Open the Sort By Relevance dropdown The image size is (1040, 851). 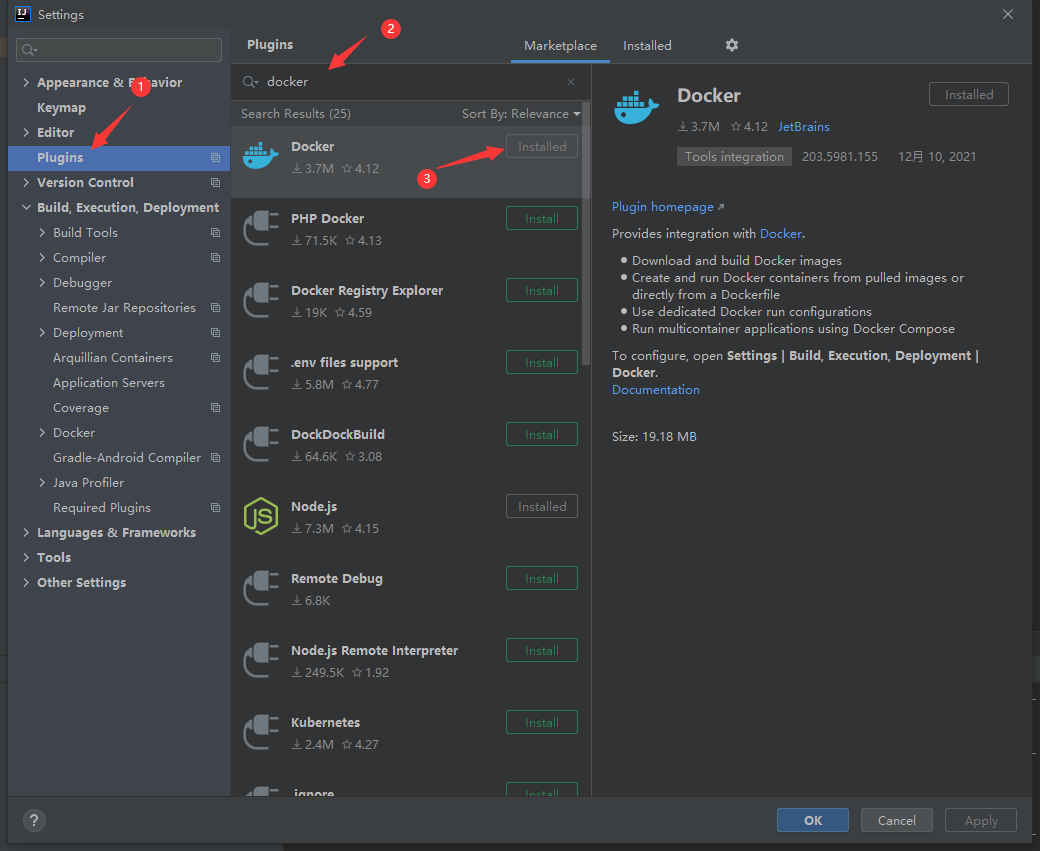click(521, 114)
